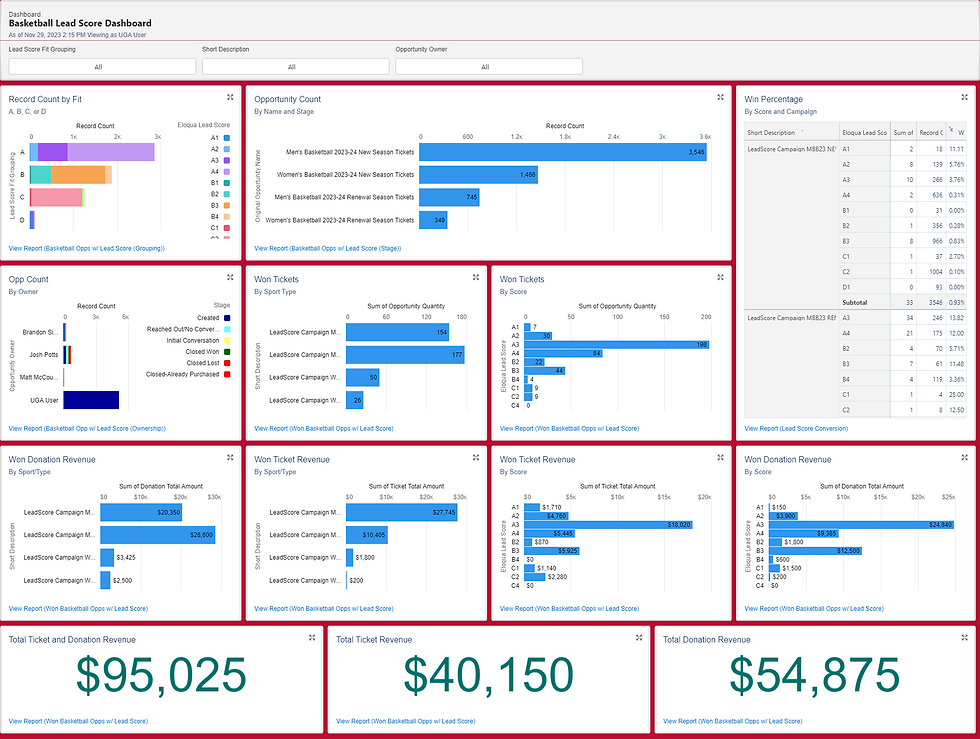Click the A1 legend color swatch
This screenshot has height=739, width=980.
click(227, 138)
